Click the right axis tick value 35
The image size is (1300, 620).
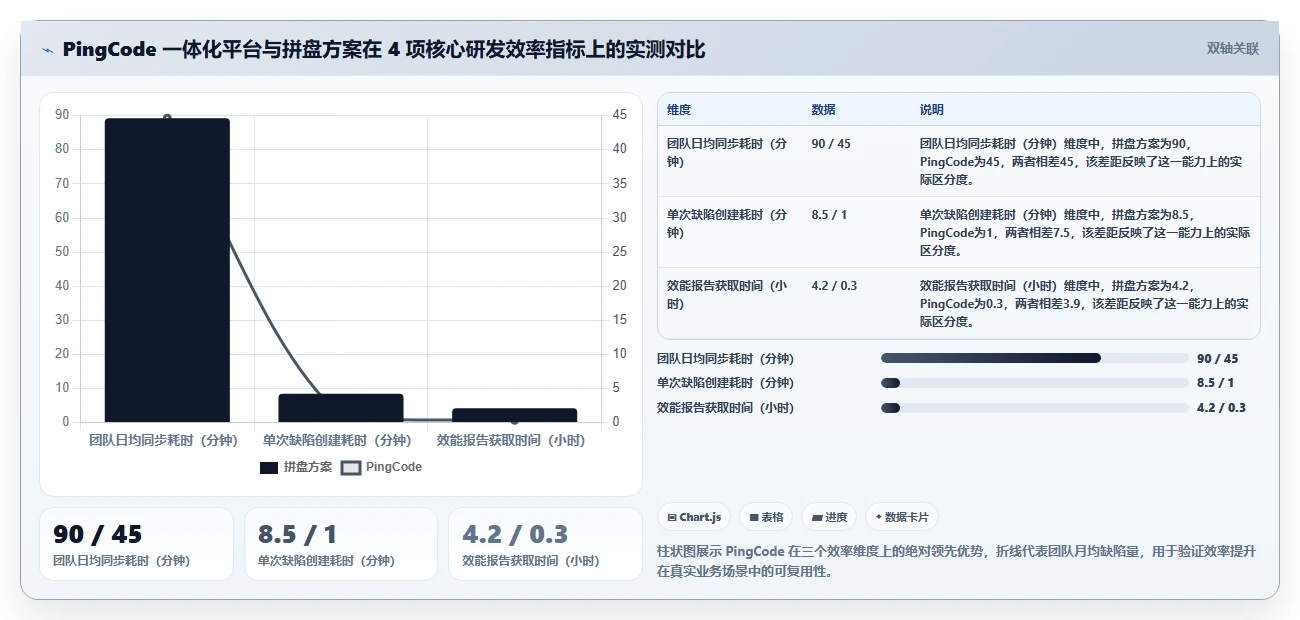coord(620,183)
